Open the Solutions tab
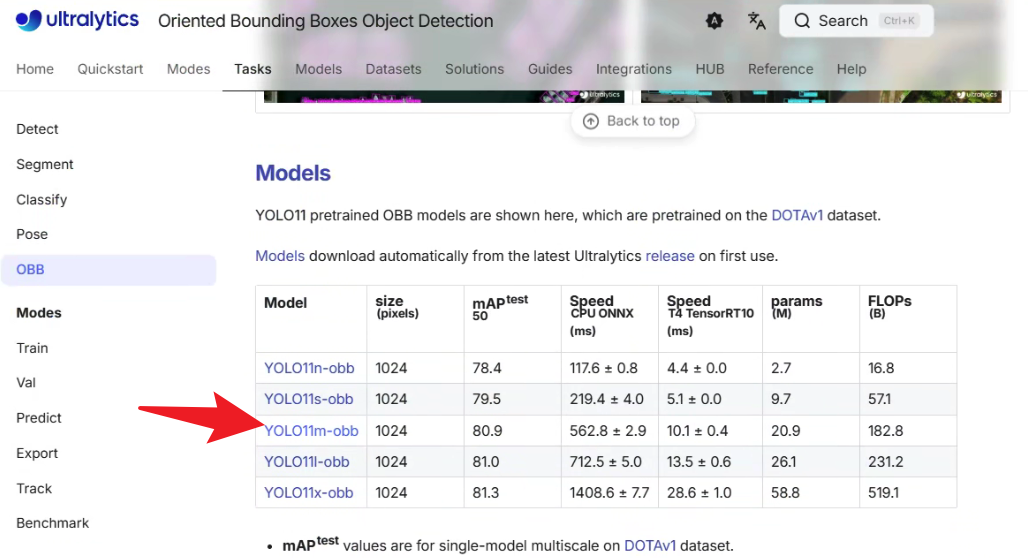The height and width of the screenshot is (558, 1028). tap(475, 69)
